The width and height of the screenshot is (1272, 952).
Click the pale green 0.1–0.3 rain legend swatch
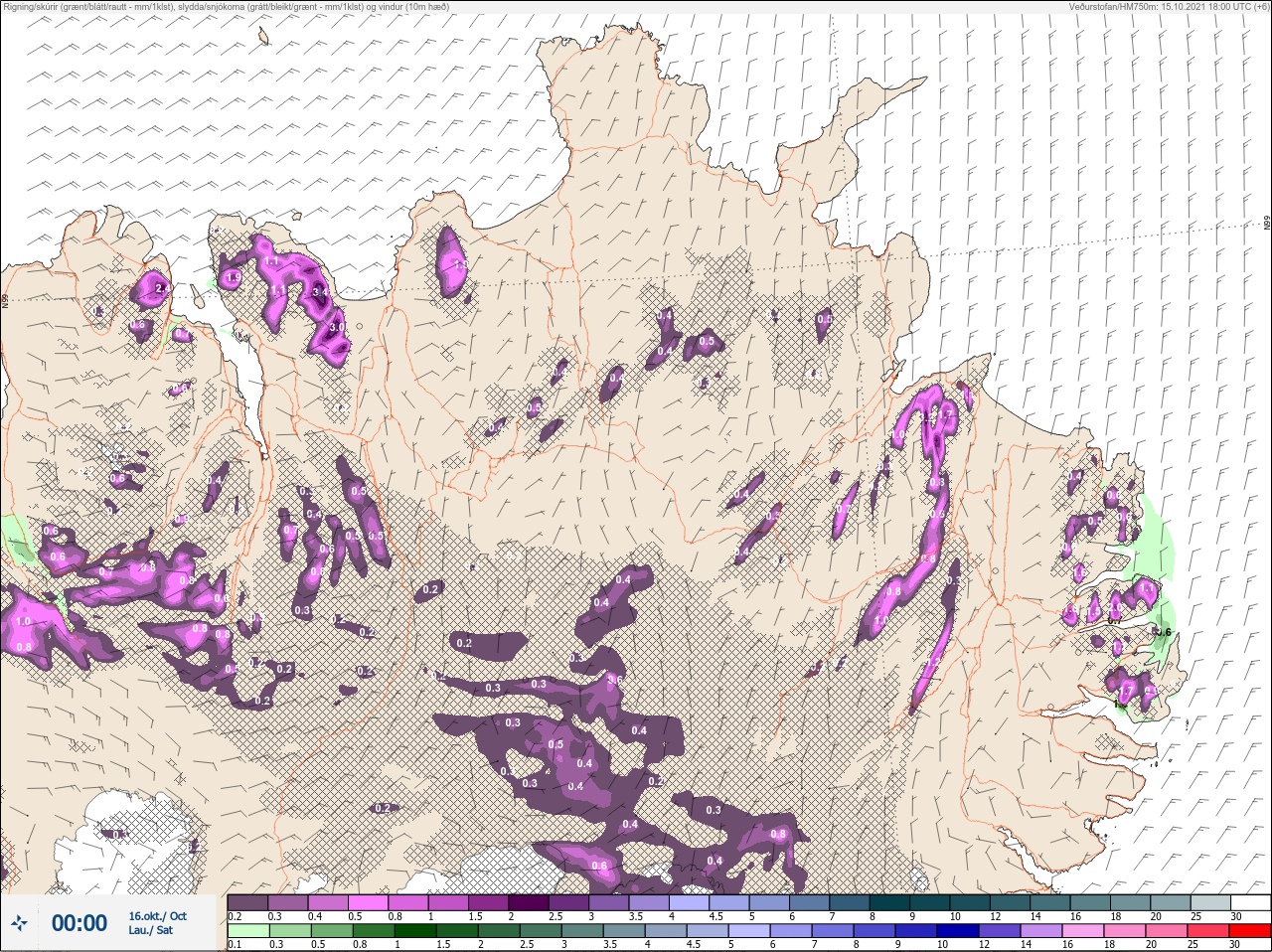(x=248, y=931)
